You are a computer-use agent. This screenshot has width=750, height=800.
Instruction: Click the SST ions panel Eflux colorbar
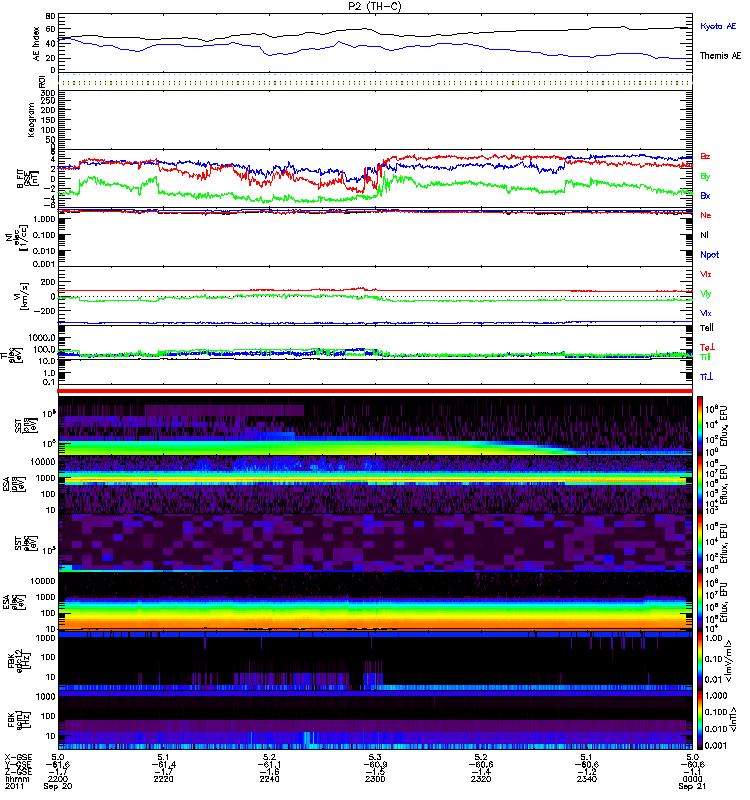pos(700,426)
